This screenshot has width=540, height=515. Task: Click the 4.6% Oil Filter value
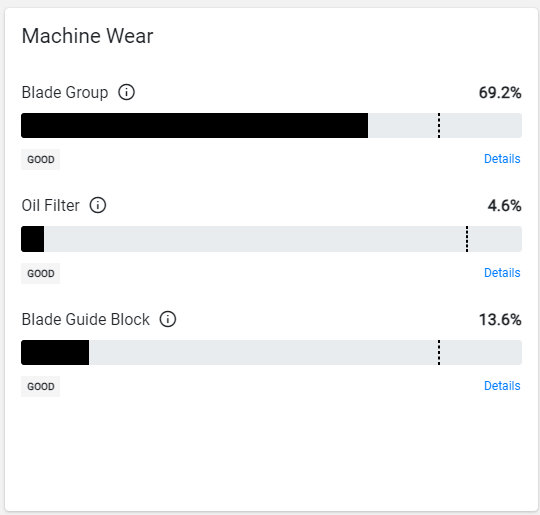pyautogui.click(x=505, y=206)
